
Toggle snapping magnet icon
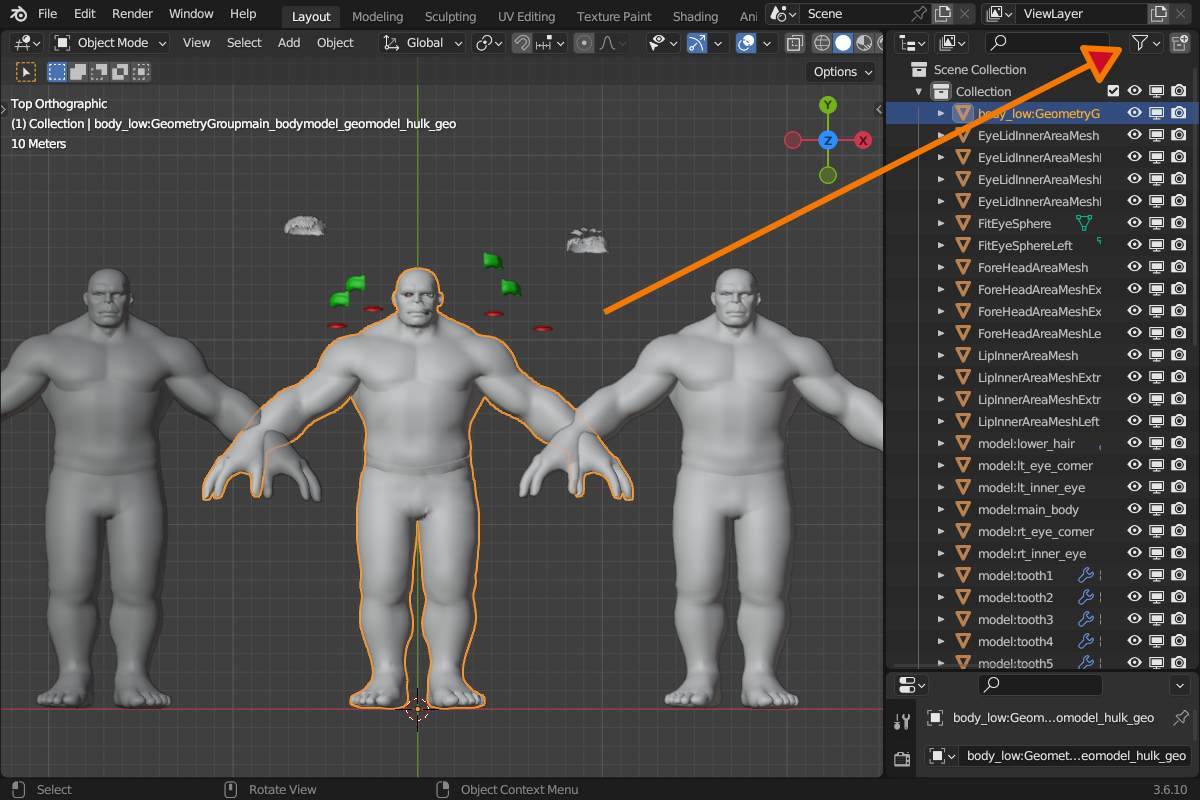coord(522,43)
